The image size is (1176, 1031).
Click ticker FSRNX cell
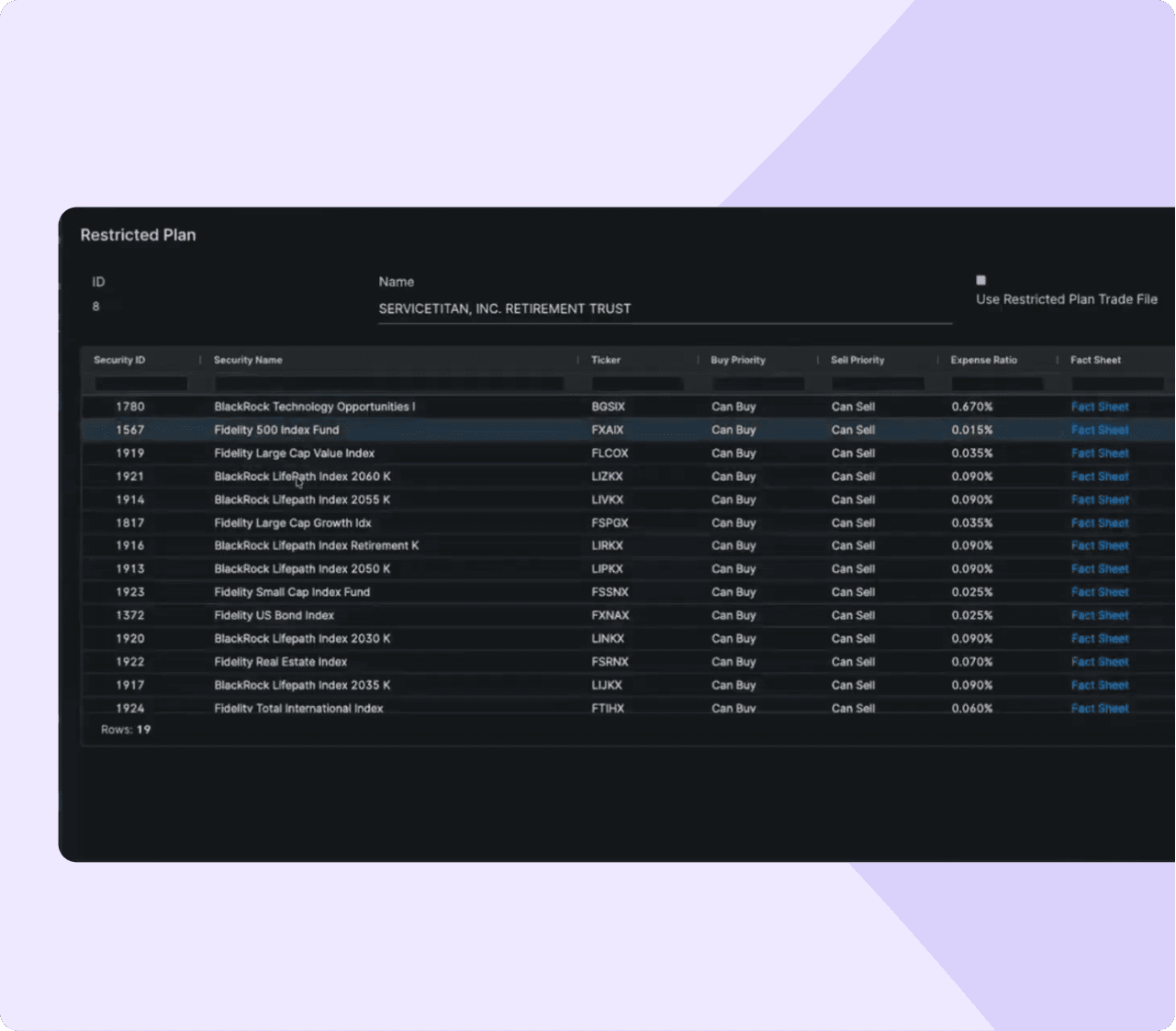pos(610,662)
